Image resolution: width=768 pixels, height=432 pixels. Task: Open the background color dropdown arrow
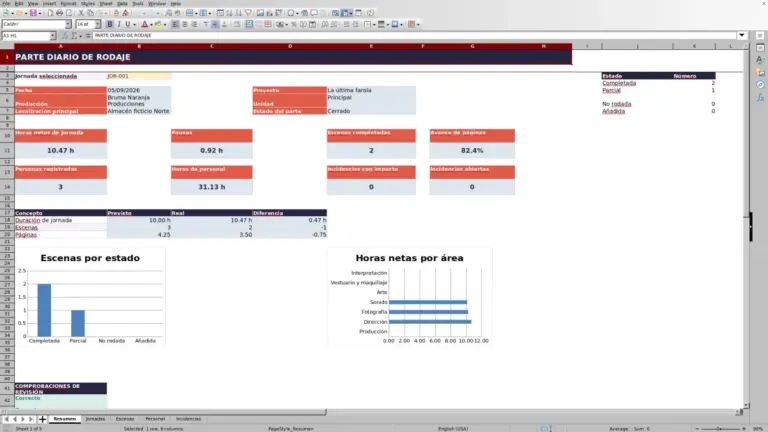pos(165,24)
